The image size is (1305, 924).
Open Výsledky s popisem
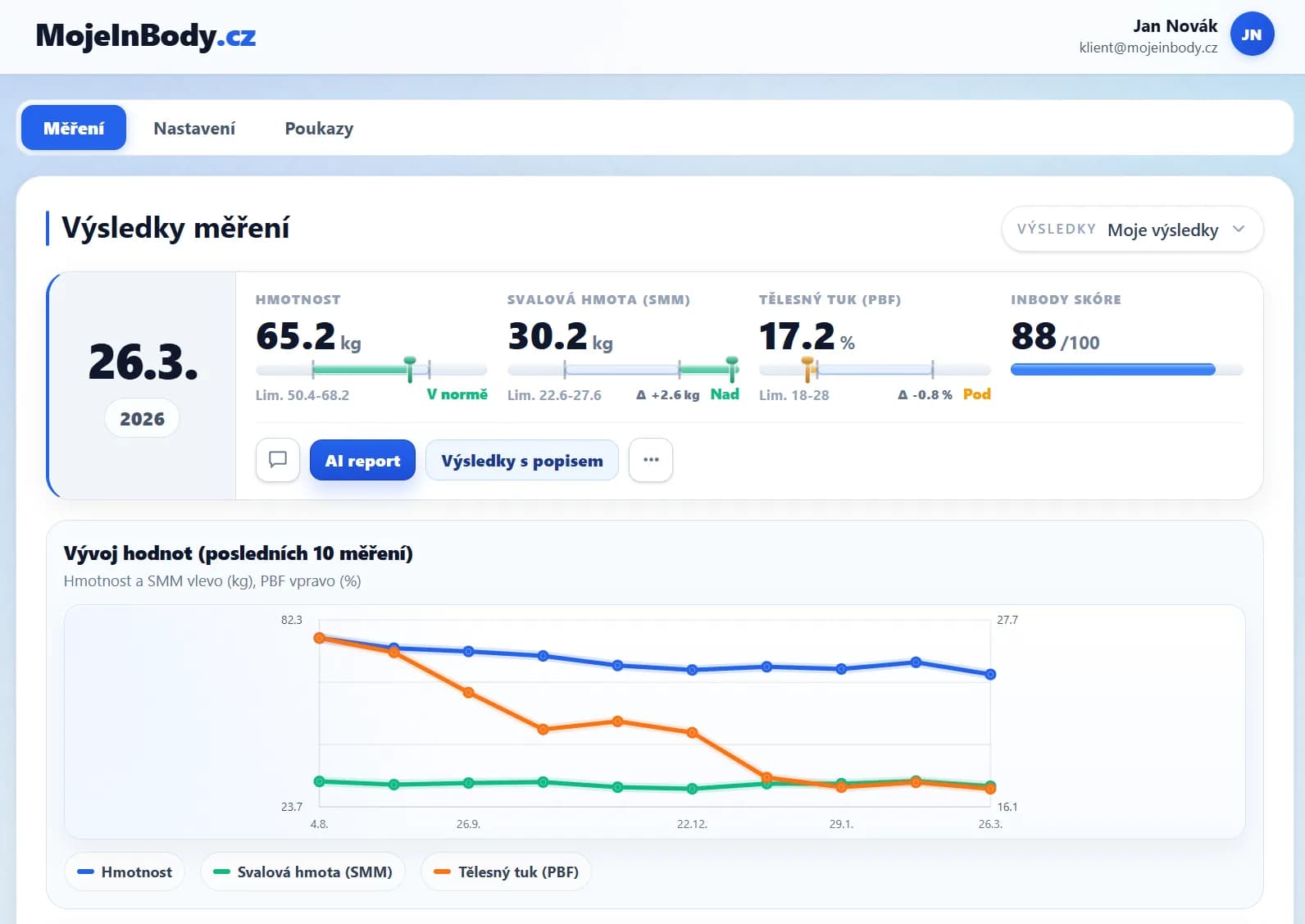(x=522, y=460)
